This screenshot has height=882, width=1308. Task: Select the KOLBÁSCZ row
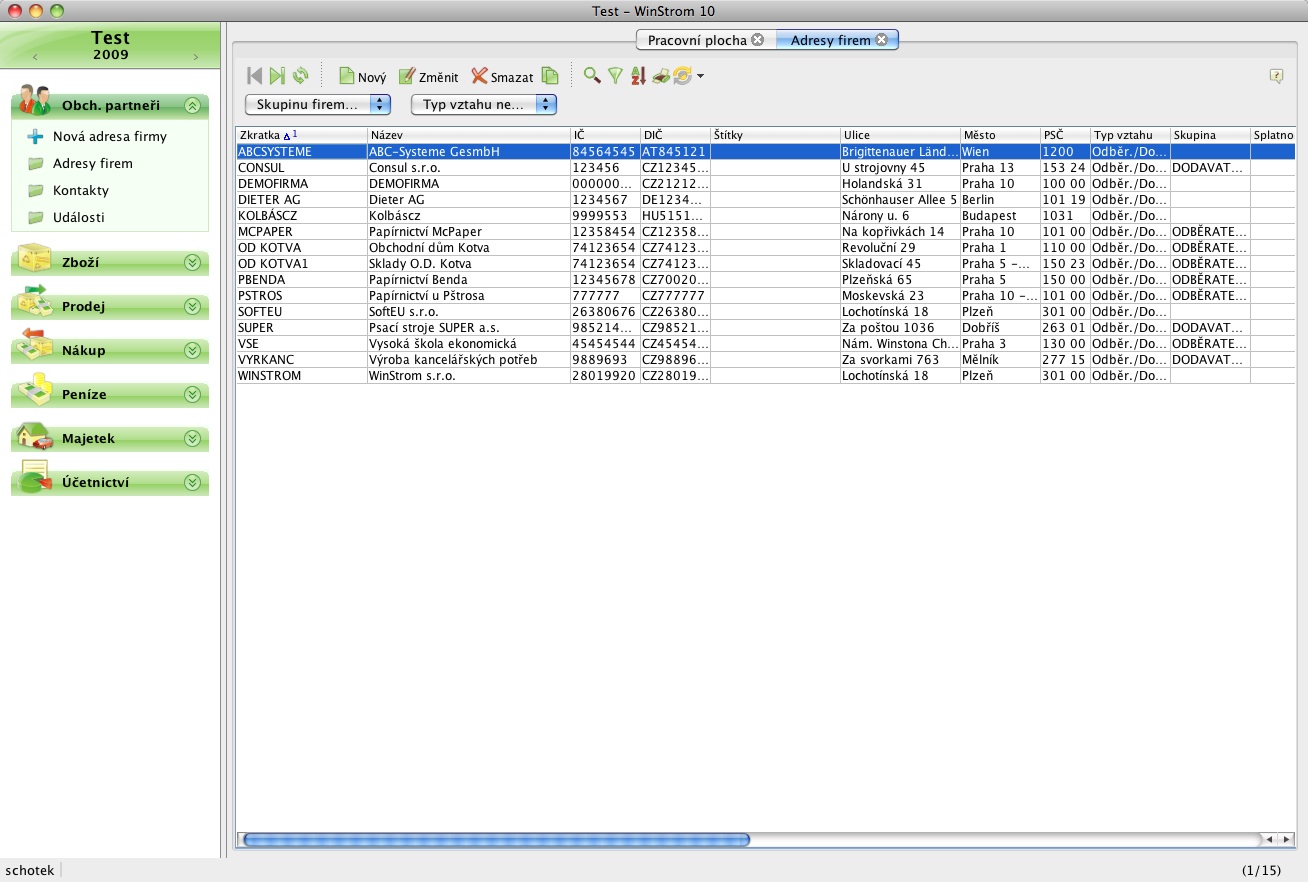click(x=766, y=216)
